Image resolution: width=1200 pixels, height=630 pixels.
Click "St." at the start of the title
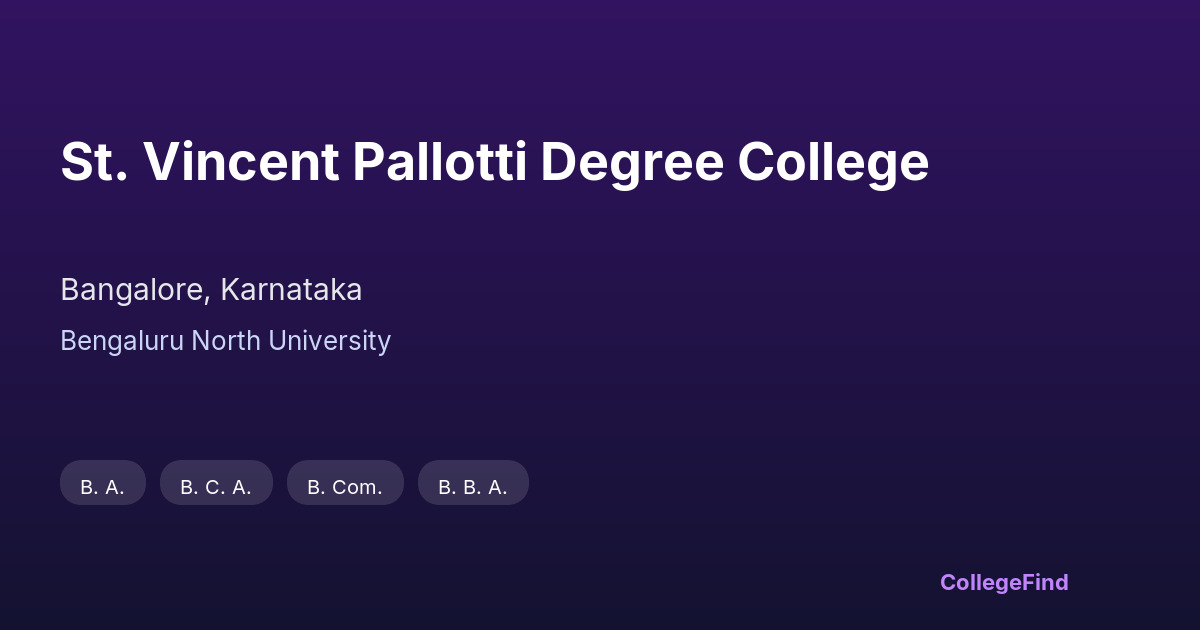click(94, 162)
